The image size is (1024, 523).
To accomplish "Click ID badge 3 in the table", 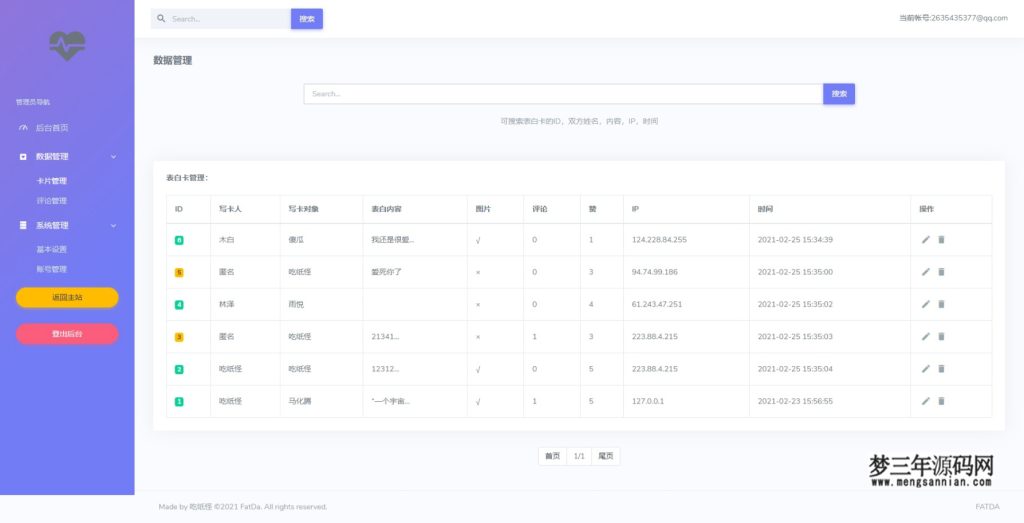I will (x=179, y=337).
